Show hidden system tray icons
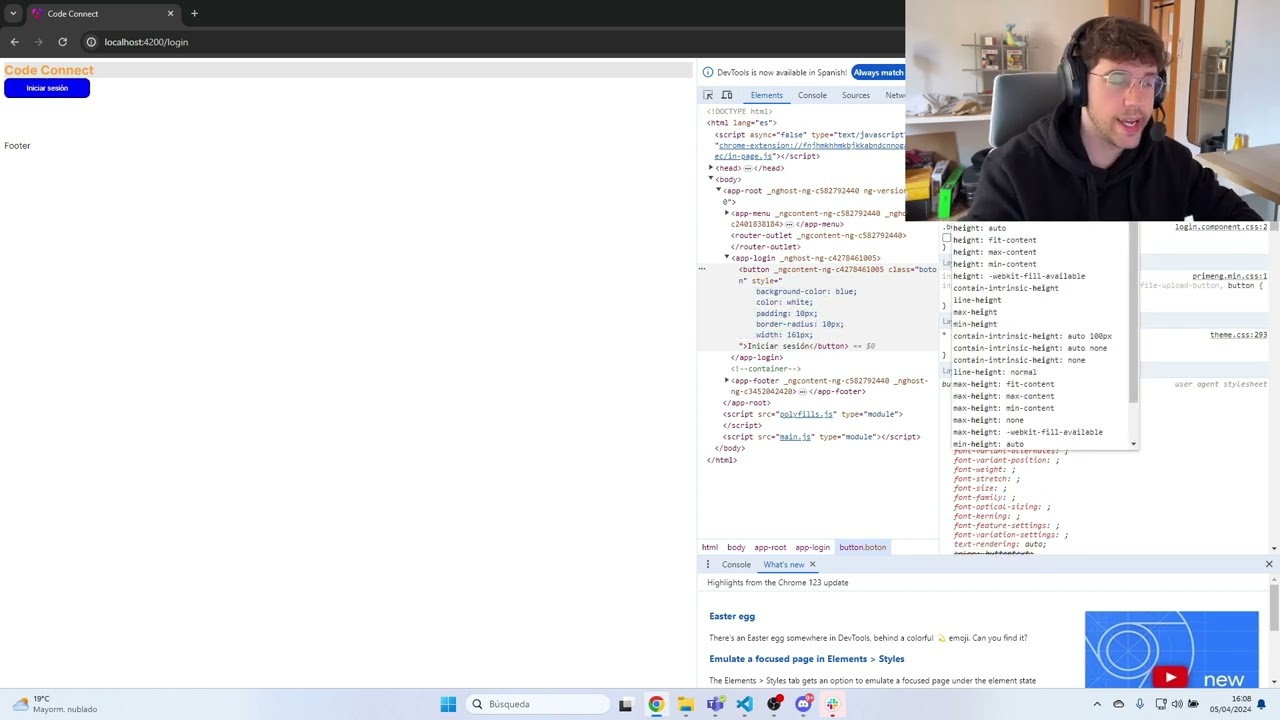Image resolution: width=1280 pixels, height=720 pixels. coord(1097,704)
